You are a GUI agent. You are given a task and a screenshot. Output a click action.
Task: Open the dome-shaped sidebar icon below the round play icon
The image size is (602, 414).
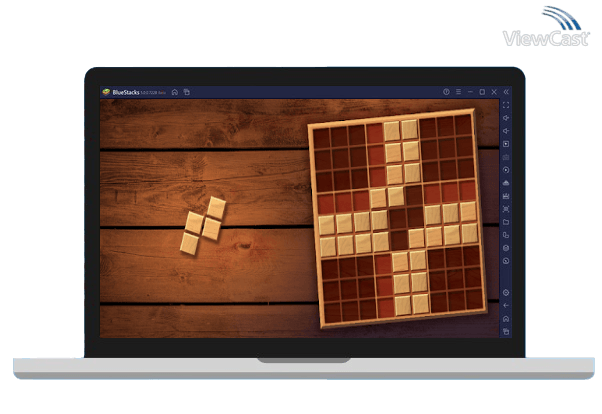pyautogui.click(x=506, y=183)
